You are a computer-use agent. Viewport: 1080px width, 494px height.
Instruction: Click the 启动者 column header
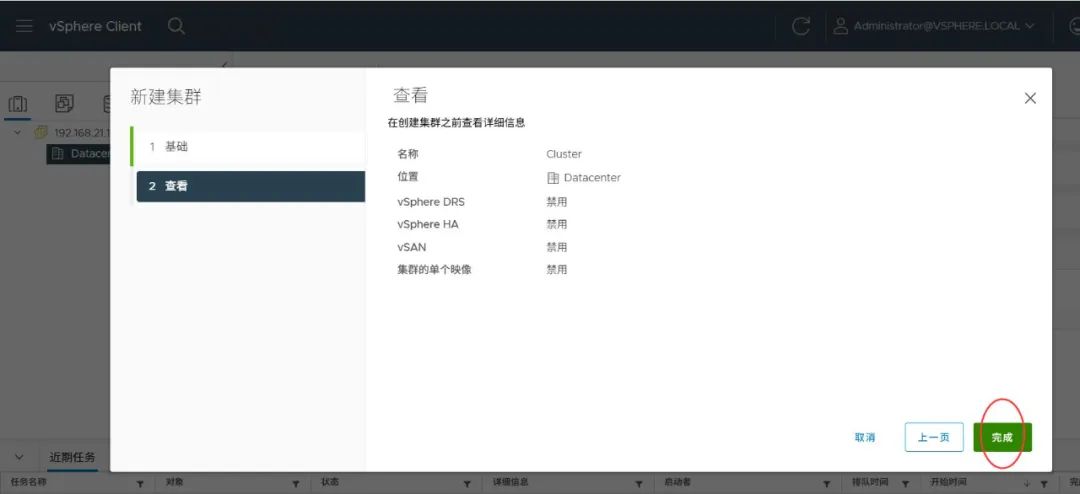(x=677, y=483)
